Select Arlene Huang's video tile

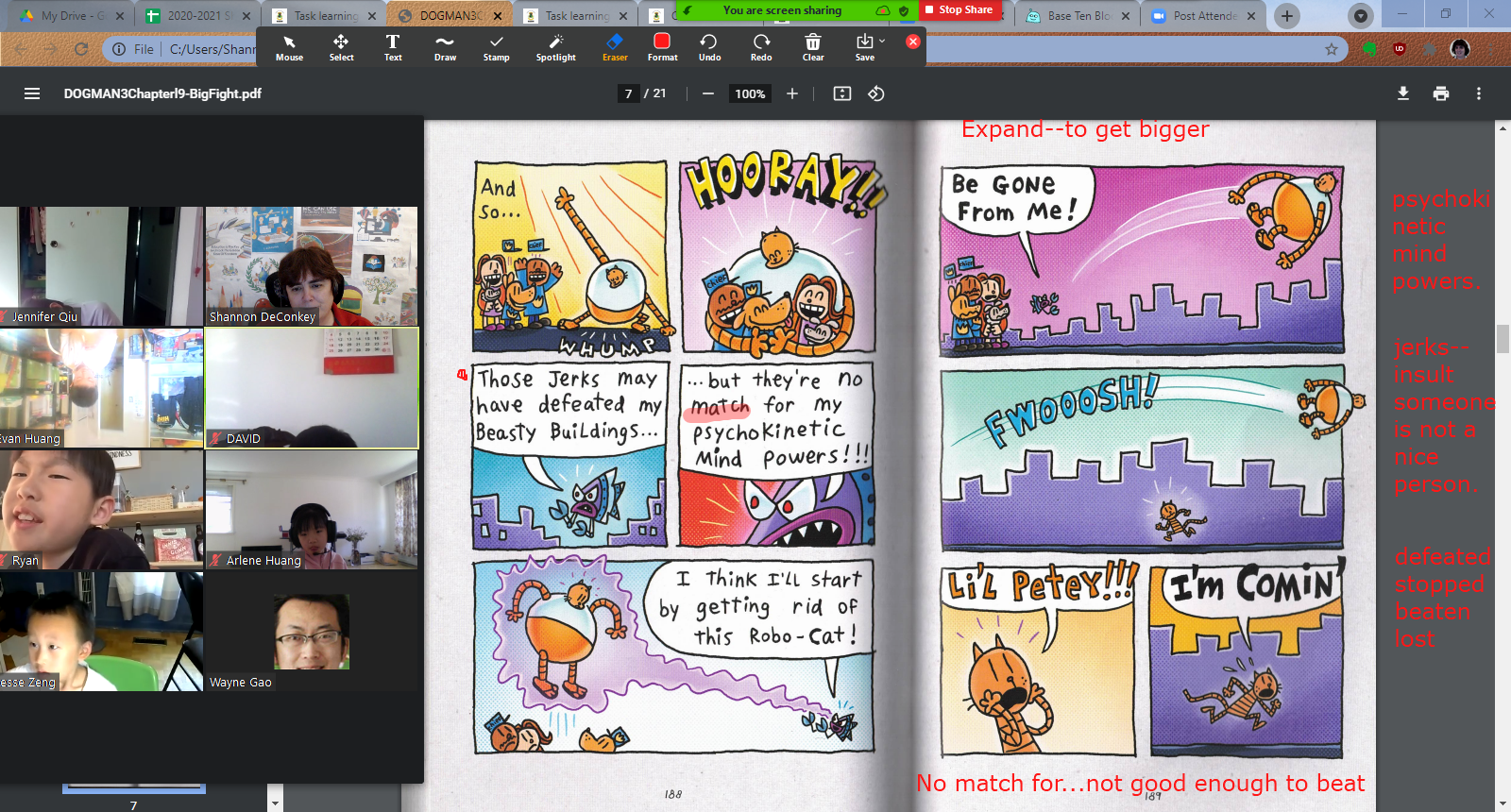pyautogui.click(x=312, y=510)
